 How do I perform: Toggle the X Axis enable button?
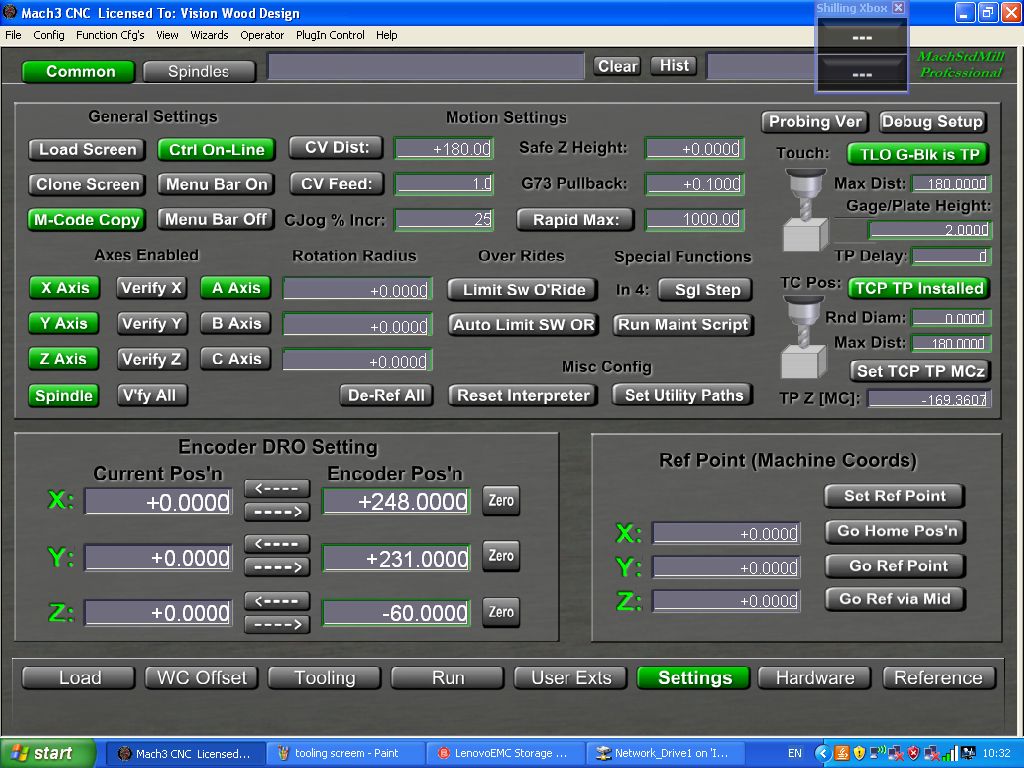point(65,288)
